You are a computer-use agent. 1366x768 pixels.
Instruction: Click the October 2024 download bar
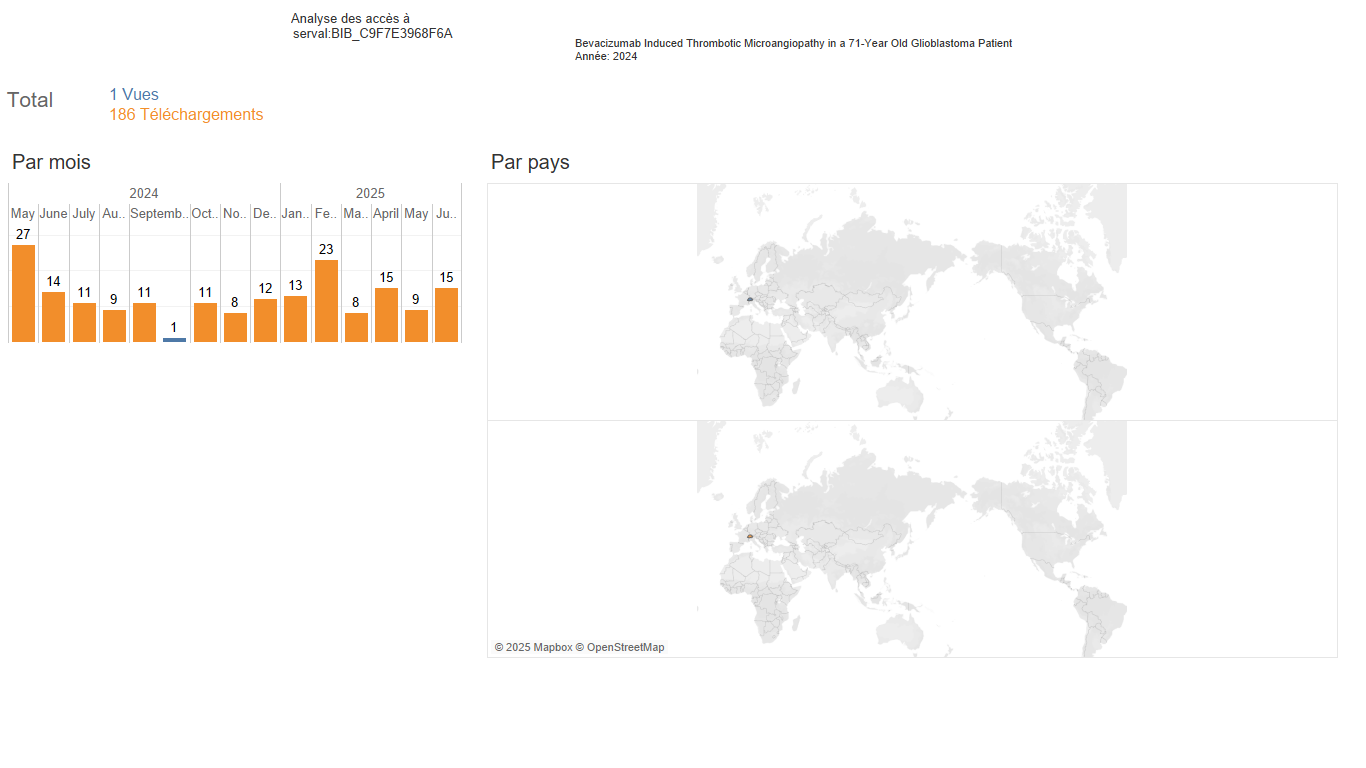click(x=205, y=322)
